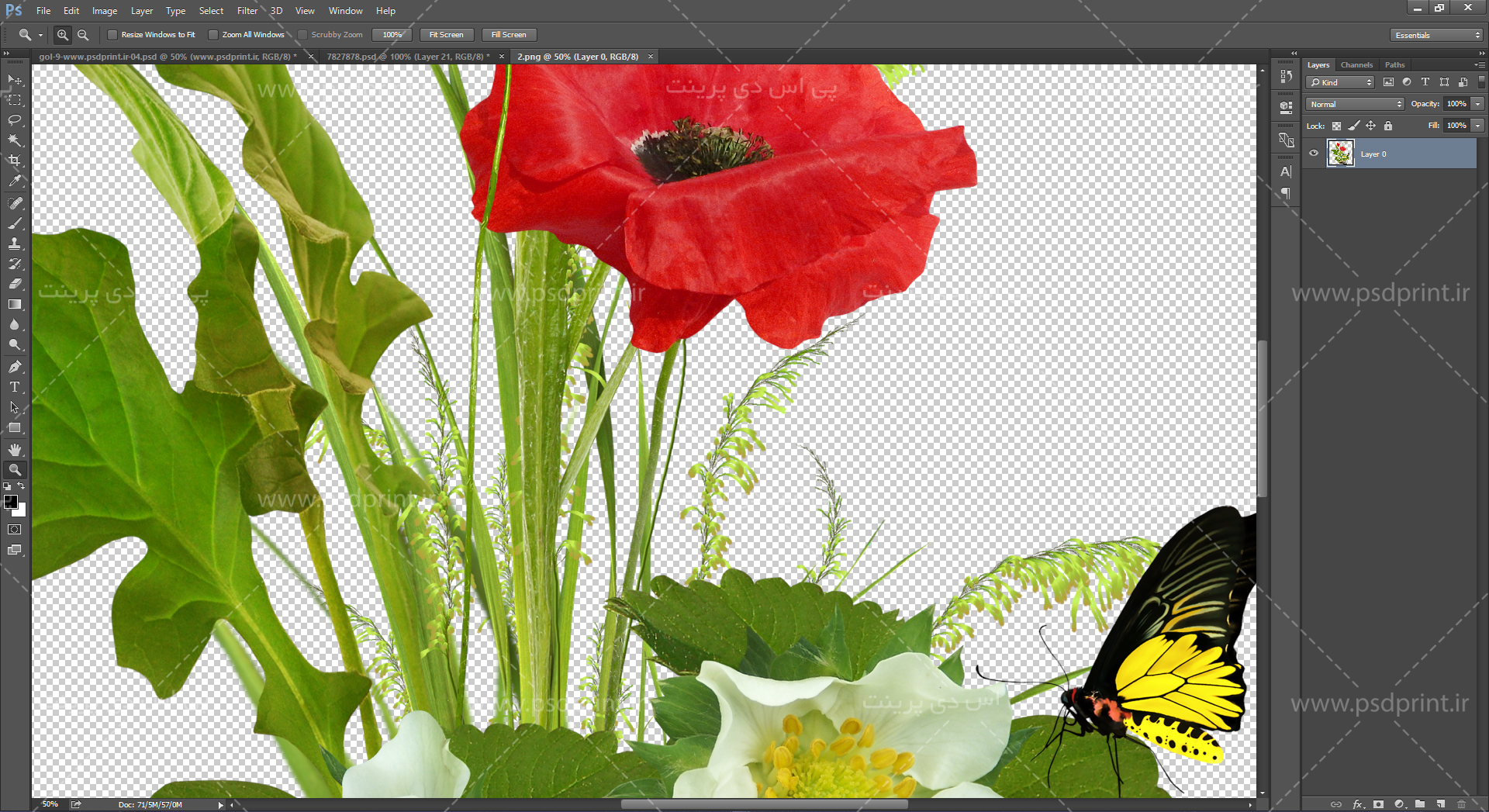Select the Eraser tool
Screen dimensions: 1489x812
click(15, 284)
